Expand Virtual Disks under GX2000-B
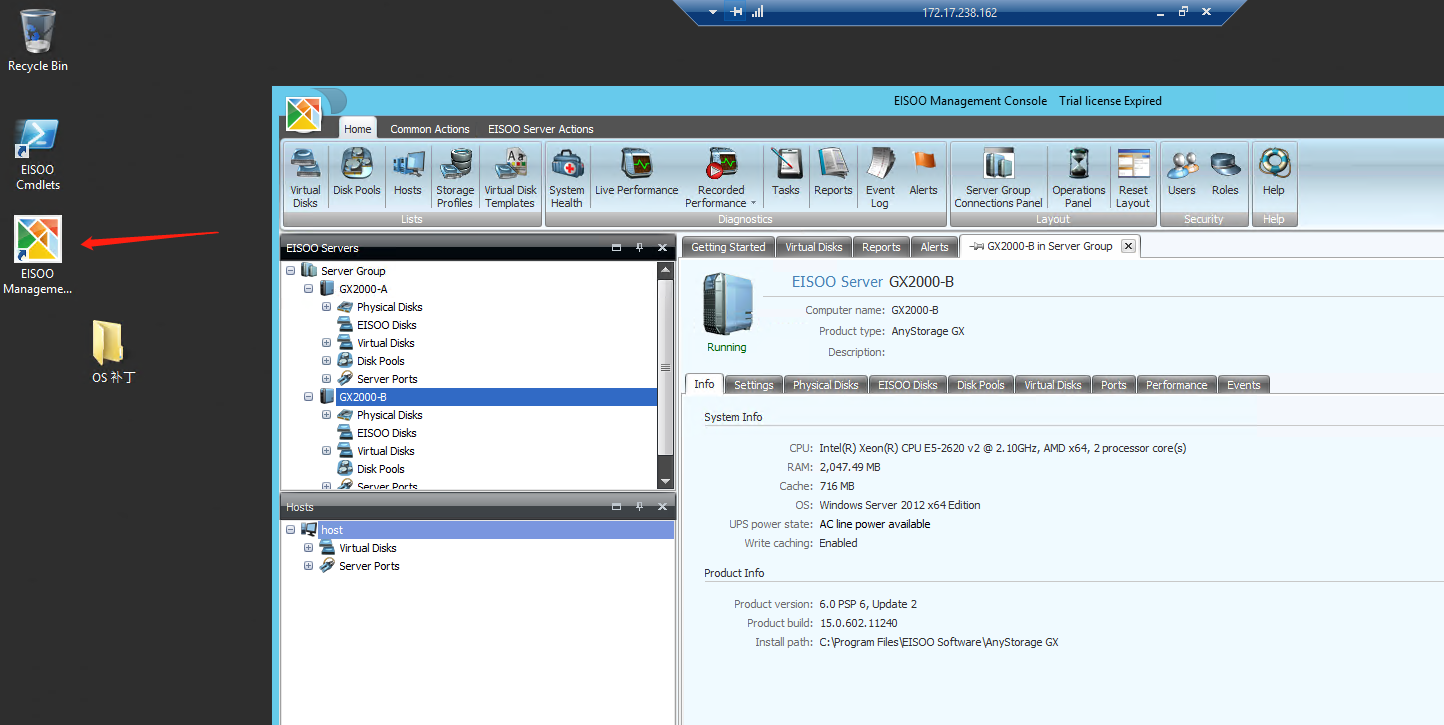This screenshot has width=1444, height=725. tap(326, 451)
